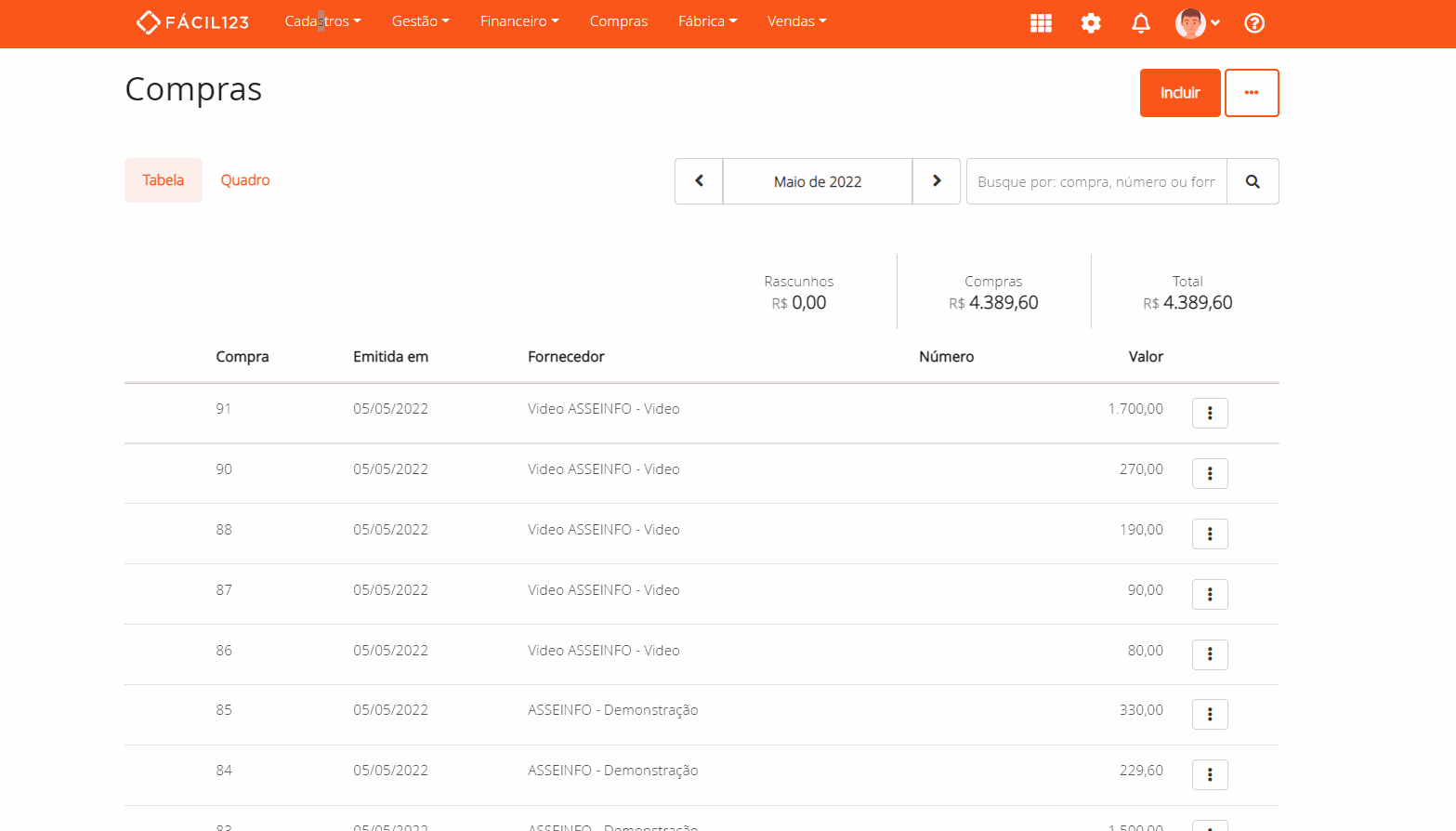Switch to the Quadro tab

click(x=245, y=180)
